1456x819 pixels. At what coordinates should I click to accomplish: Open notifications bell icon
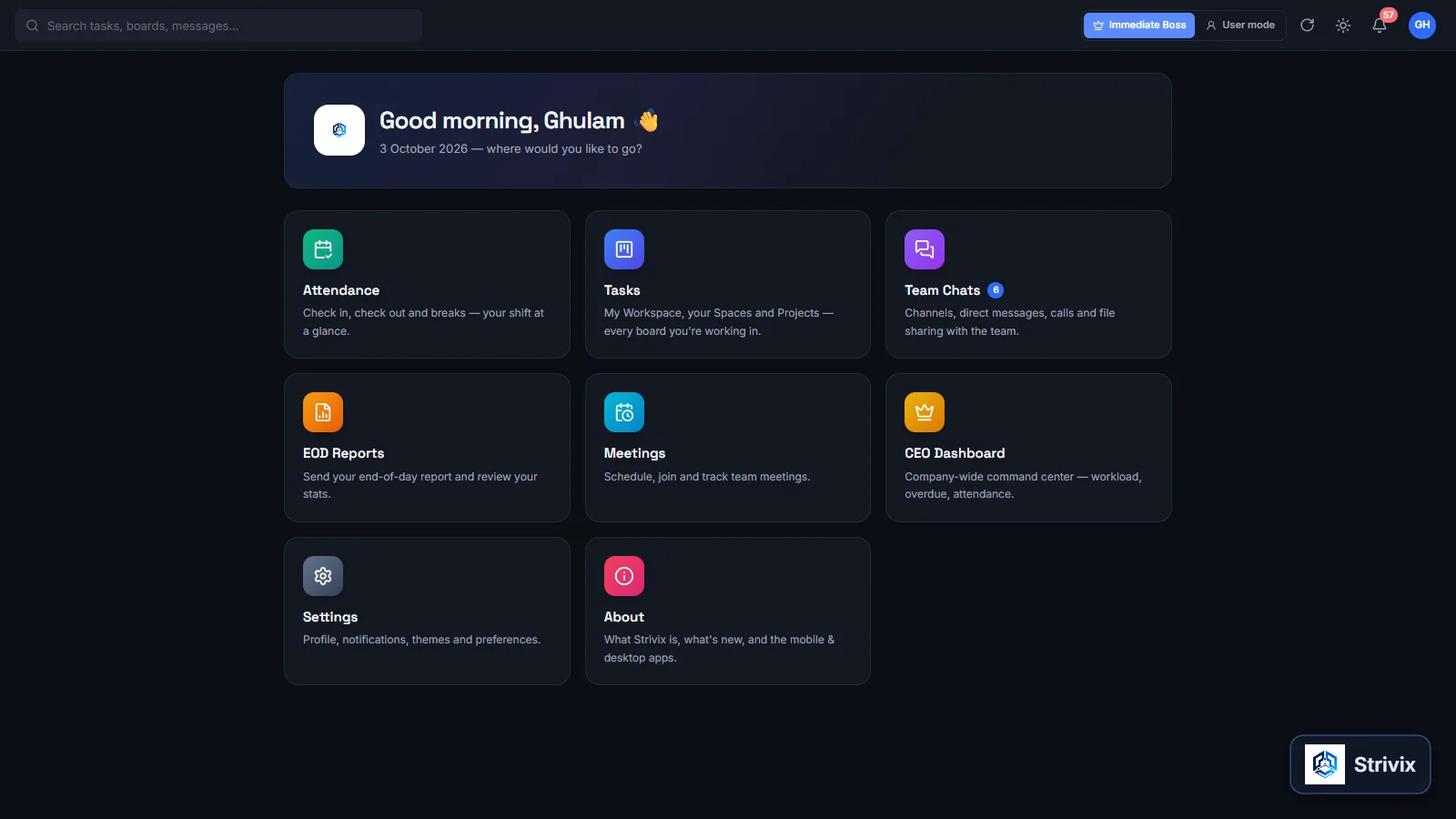click(x=1380, y=25)
